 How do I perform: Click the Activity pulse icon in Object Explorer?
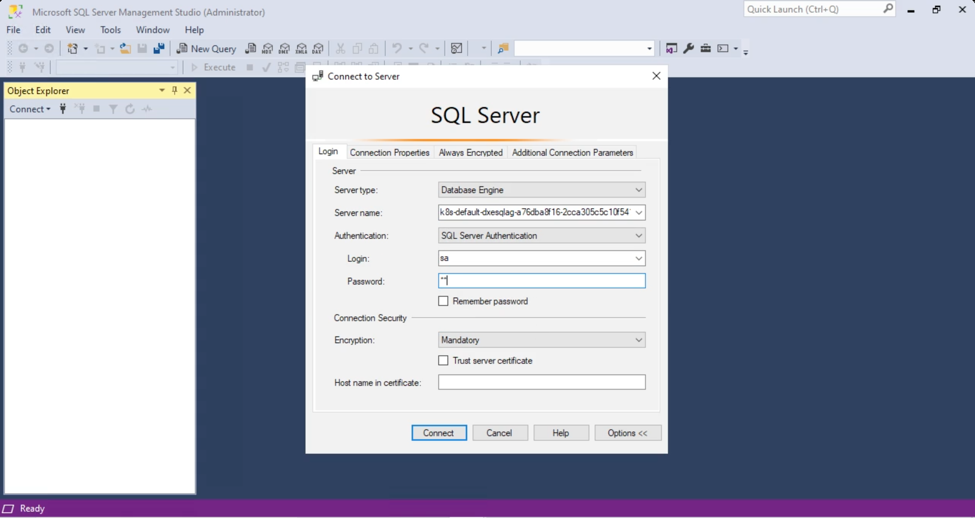(147, 109)
